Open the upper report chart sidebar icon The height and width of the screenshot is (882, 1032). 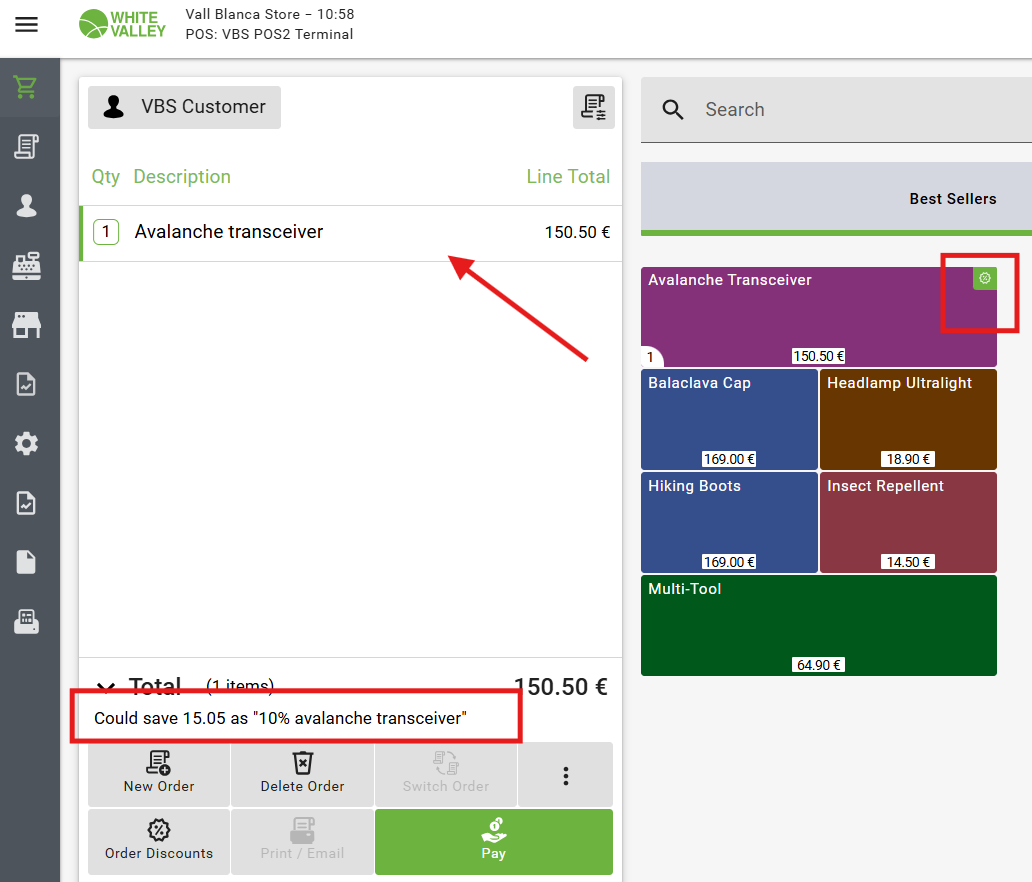click(26, 384)
